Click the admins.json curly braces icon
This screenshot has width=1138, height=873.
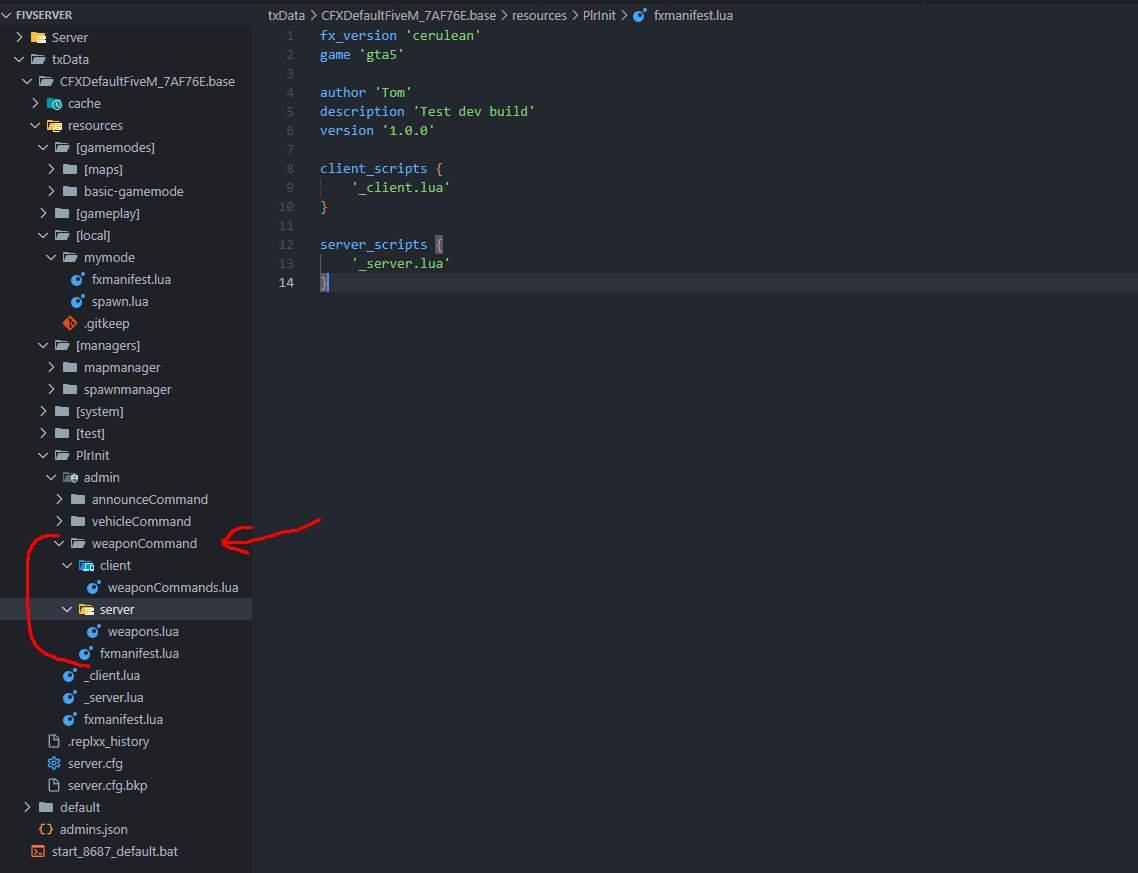[46, 829]
